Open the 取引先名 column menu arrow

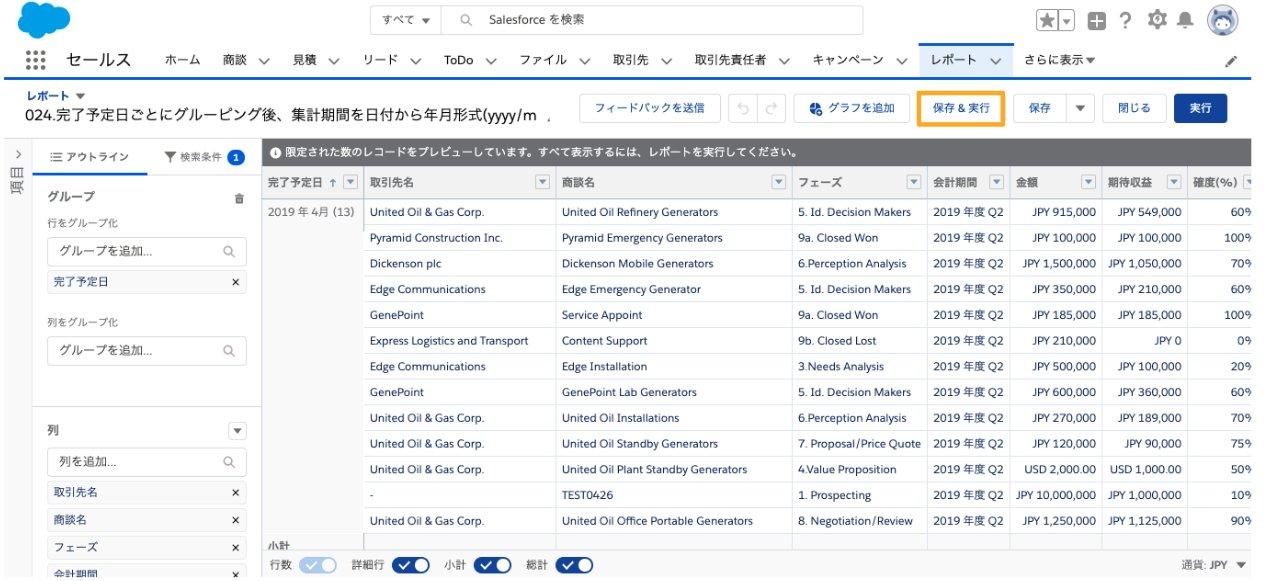pos(543,182)
